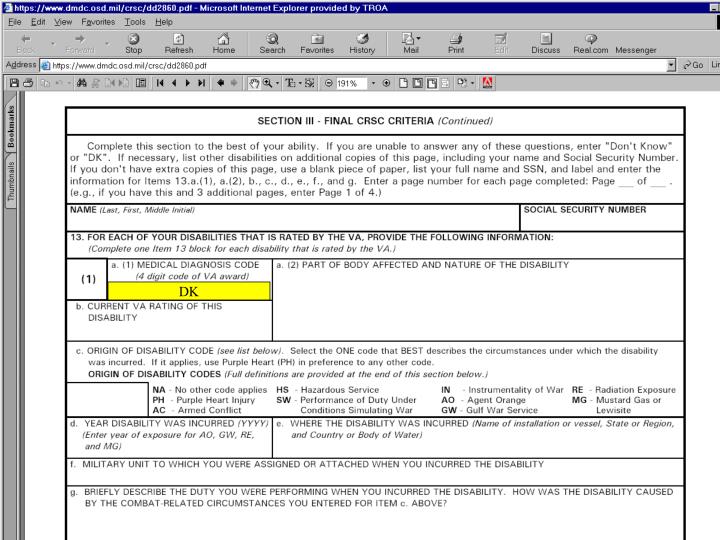The width and height of the screenshot is (720, 540).
Task: Save a copy with the floppy disk icon
Action: point(14,83)
